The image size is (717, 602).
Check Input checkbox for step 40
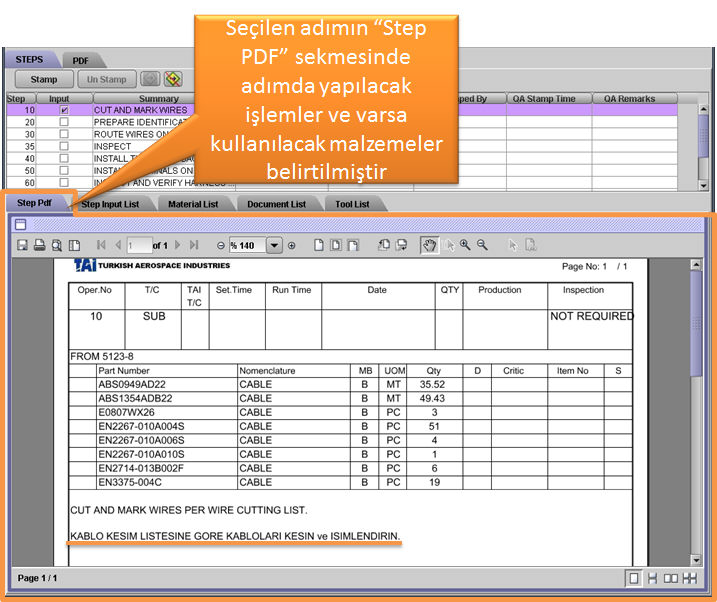coord(64,158)
